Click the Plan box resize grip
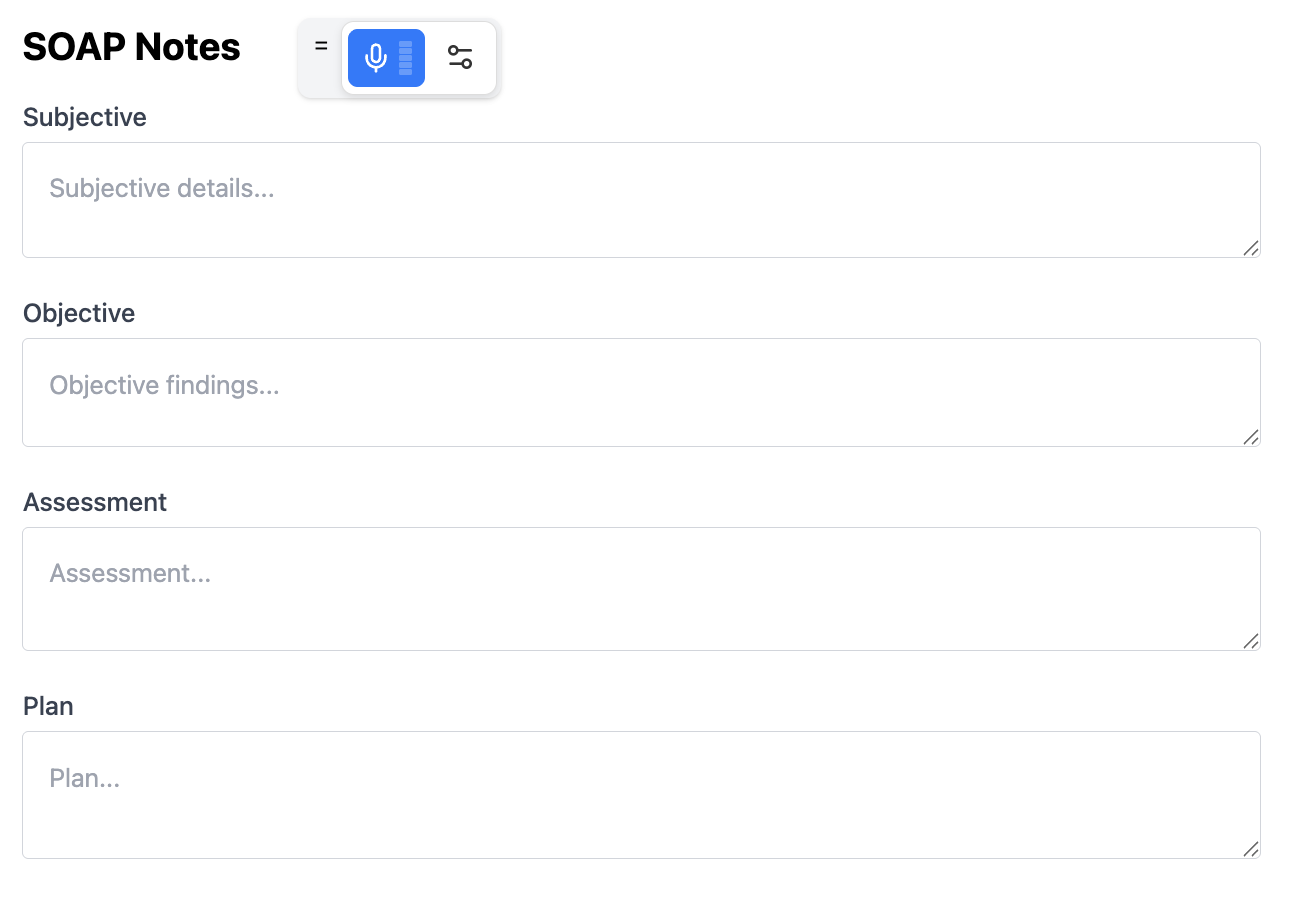Image resolution: width=1290 pixels, height=902 pixels. click(x=1250, y=848)
